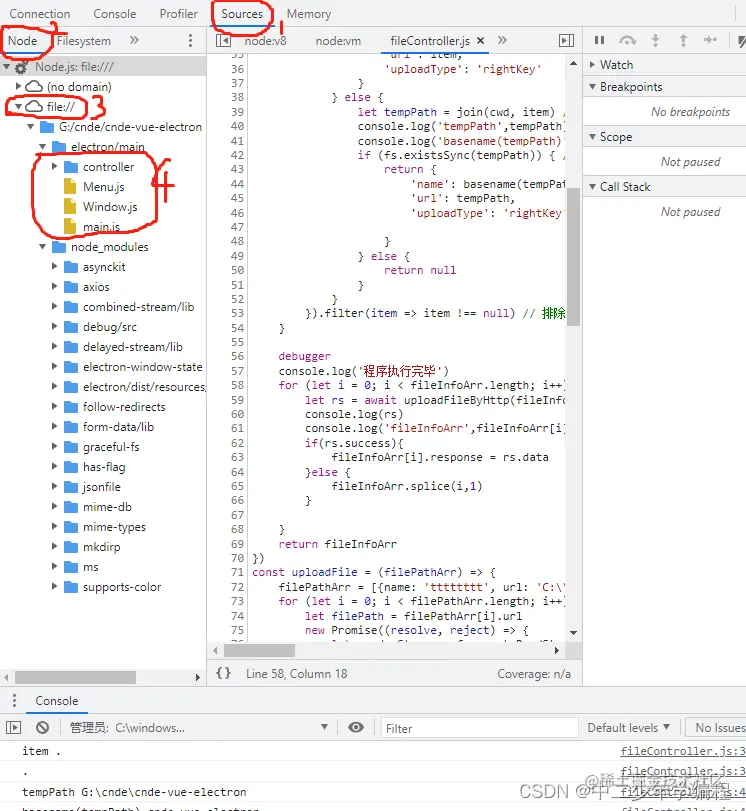Open Menu.js file
Screen dimensions: 746x811
103,187
